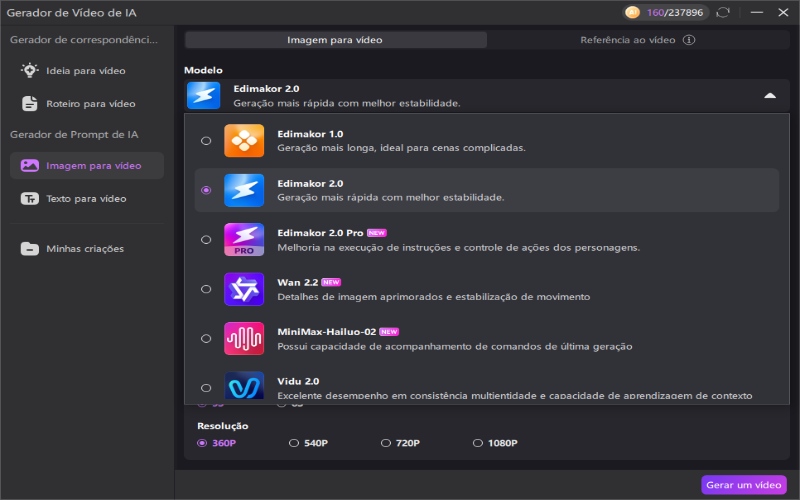800x500 pixels.
Task: Click the Vidu 2.0 model icon
Action: (x=244, y=386)
